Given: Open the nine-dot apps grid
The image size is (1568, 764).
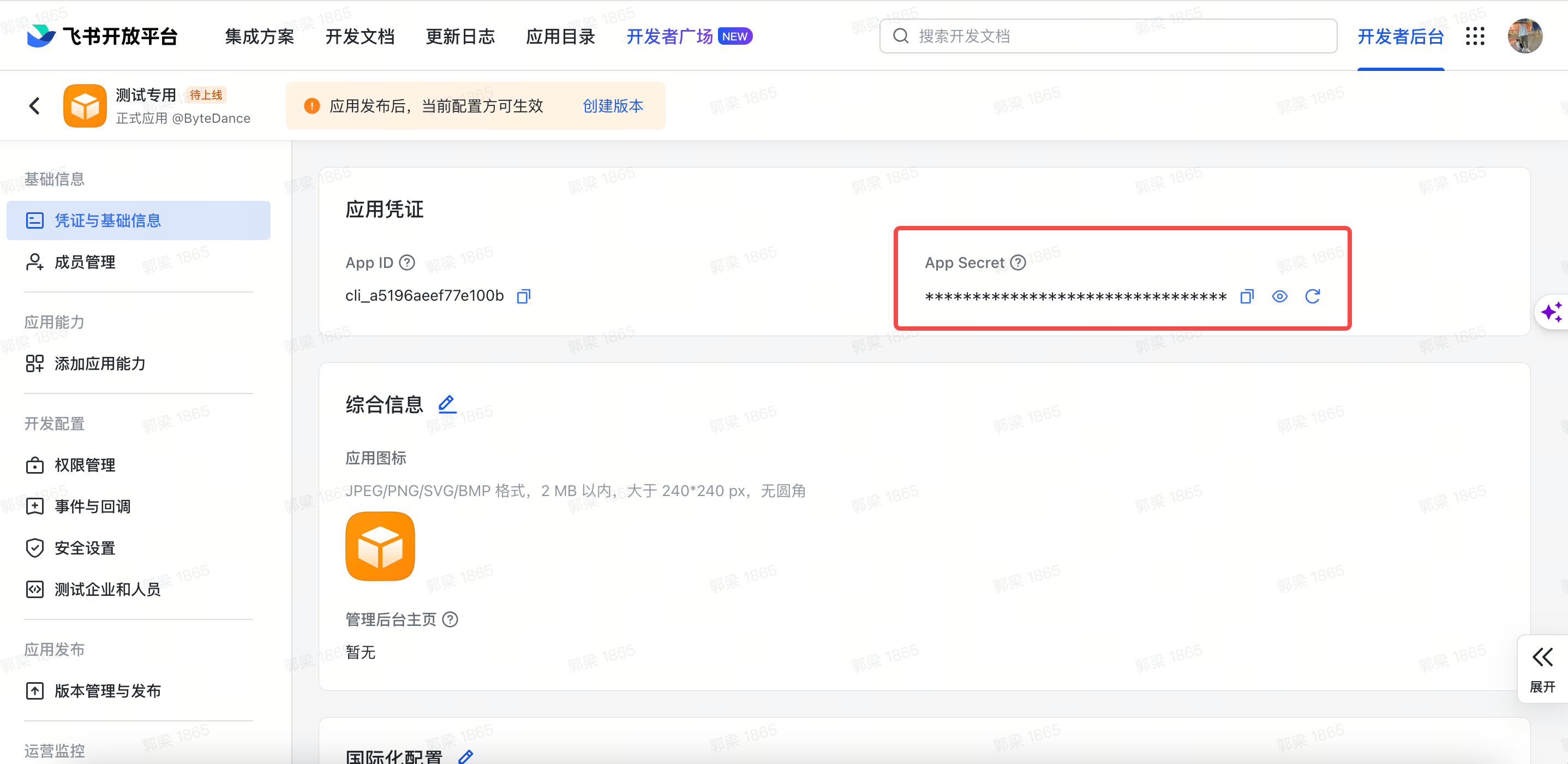Looking at the screenshot, I should (1475, 36).
